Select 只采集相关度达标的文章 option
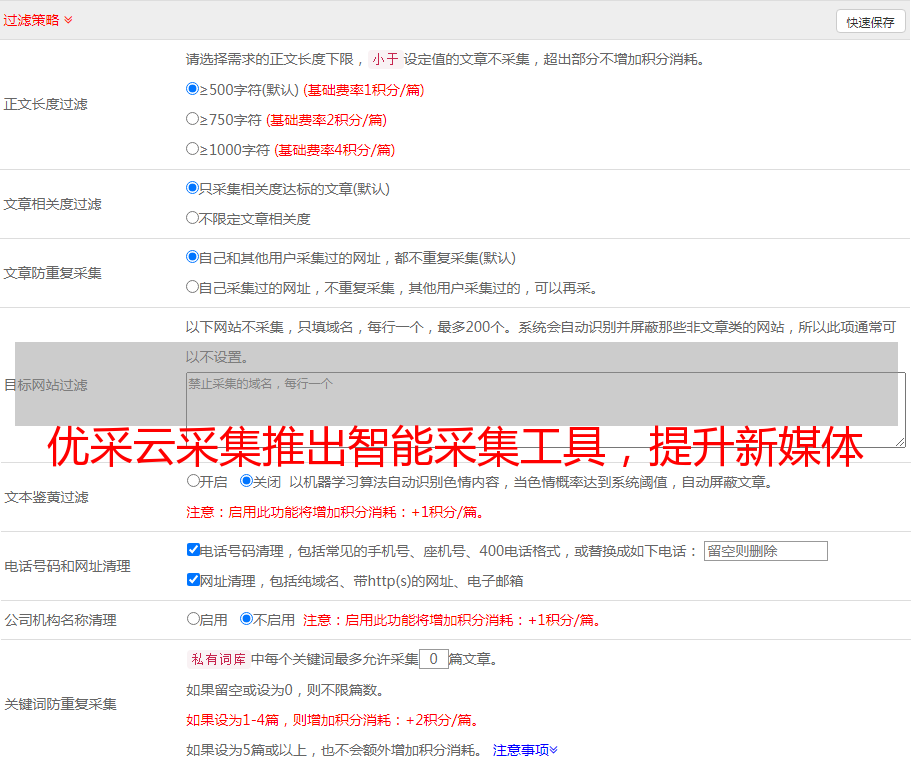The height and width of the screenshot is (768, 912). pyautogui.click(x=193, y=188)
